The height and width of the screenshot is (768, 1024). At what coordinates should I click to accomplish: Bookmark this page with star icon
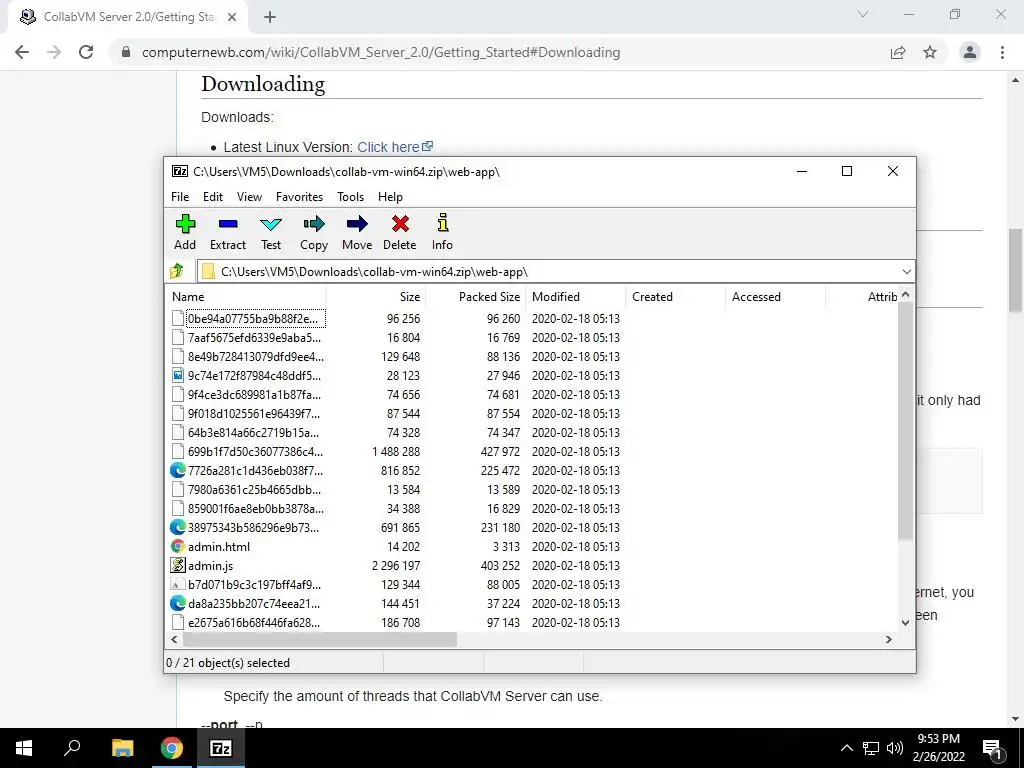930,52
